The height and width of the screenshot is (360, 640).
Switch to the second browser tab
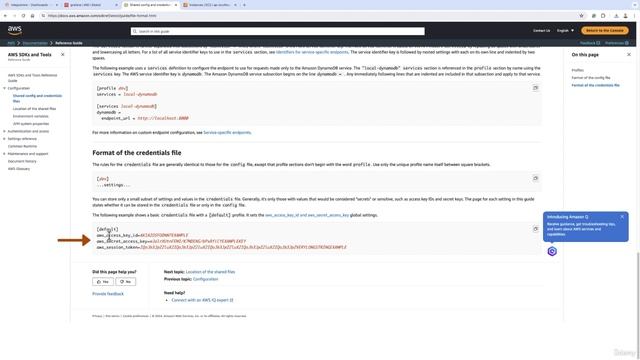(x=91, y=5)
